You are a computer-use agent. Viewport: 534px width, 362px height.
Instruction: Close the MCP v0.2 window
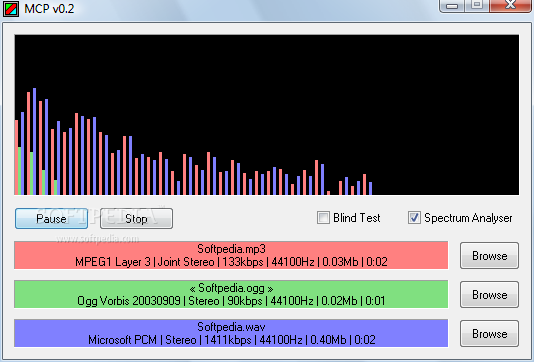(511, 6)
